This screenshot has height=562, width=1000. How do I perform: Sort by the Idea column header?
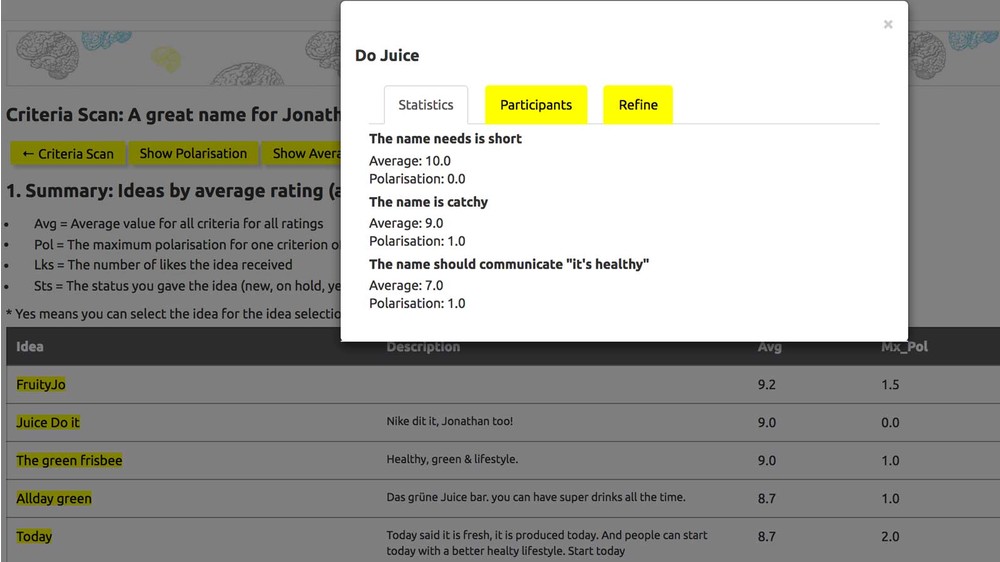pos(30,347)
